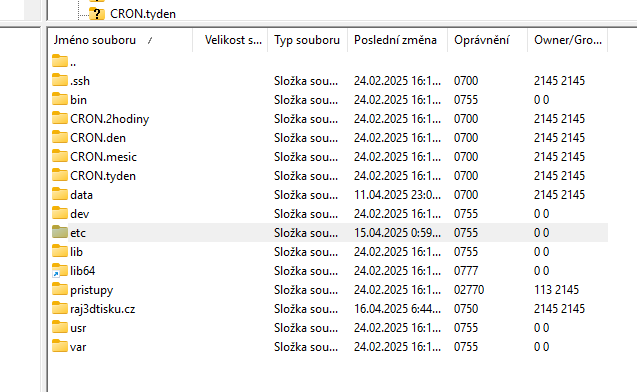Click the Oprávnění column header
Image resolution: width=637 pixels, height=392 pixels.
[x=487, y=40]
